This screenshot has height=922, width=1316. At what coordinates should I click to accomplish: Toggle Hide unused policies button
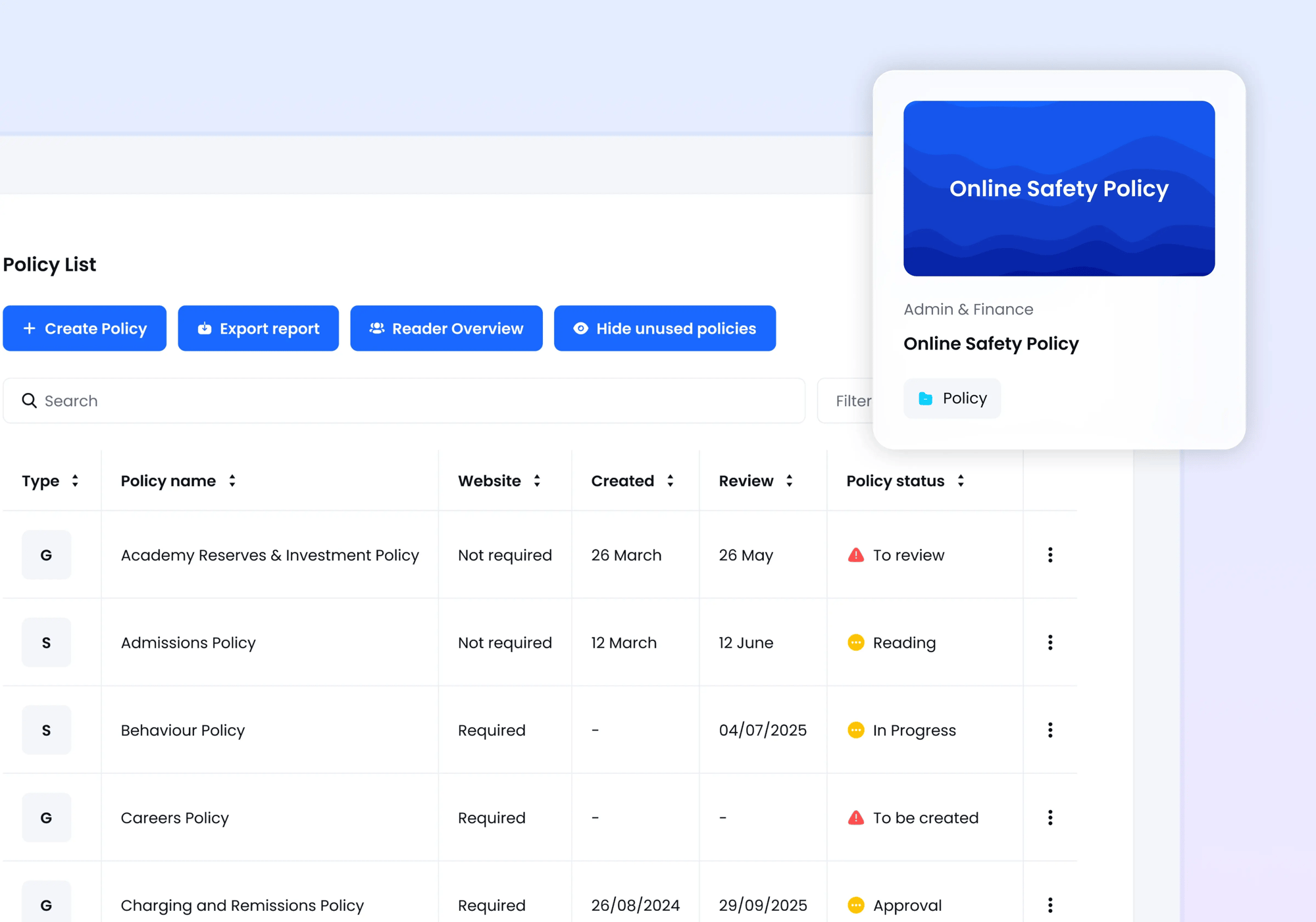[x=665, y=328]
